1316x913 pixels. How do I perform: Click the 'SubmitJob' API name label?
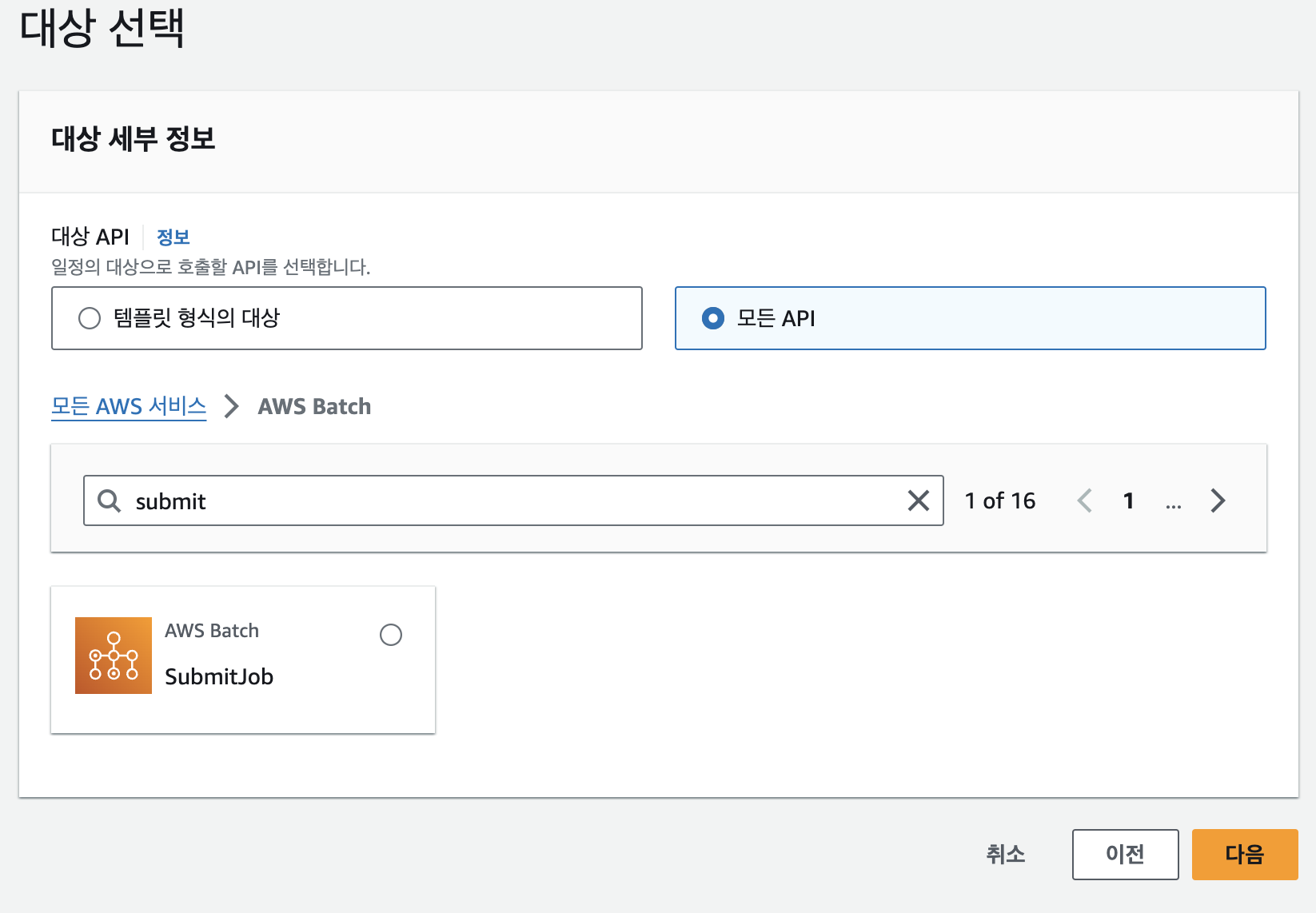coord(219,676)
